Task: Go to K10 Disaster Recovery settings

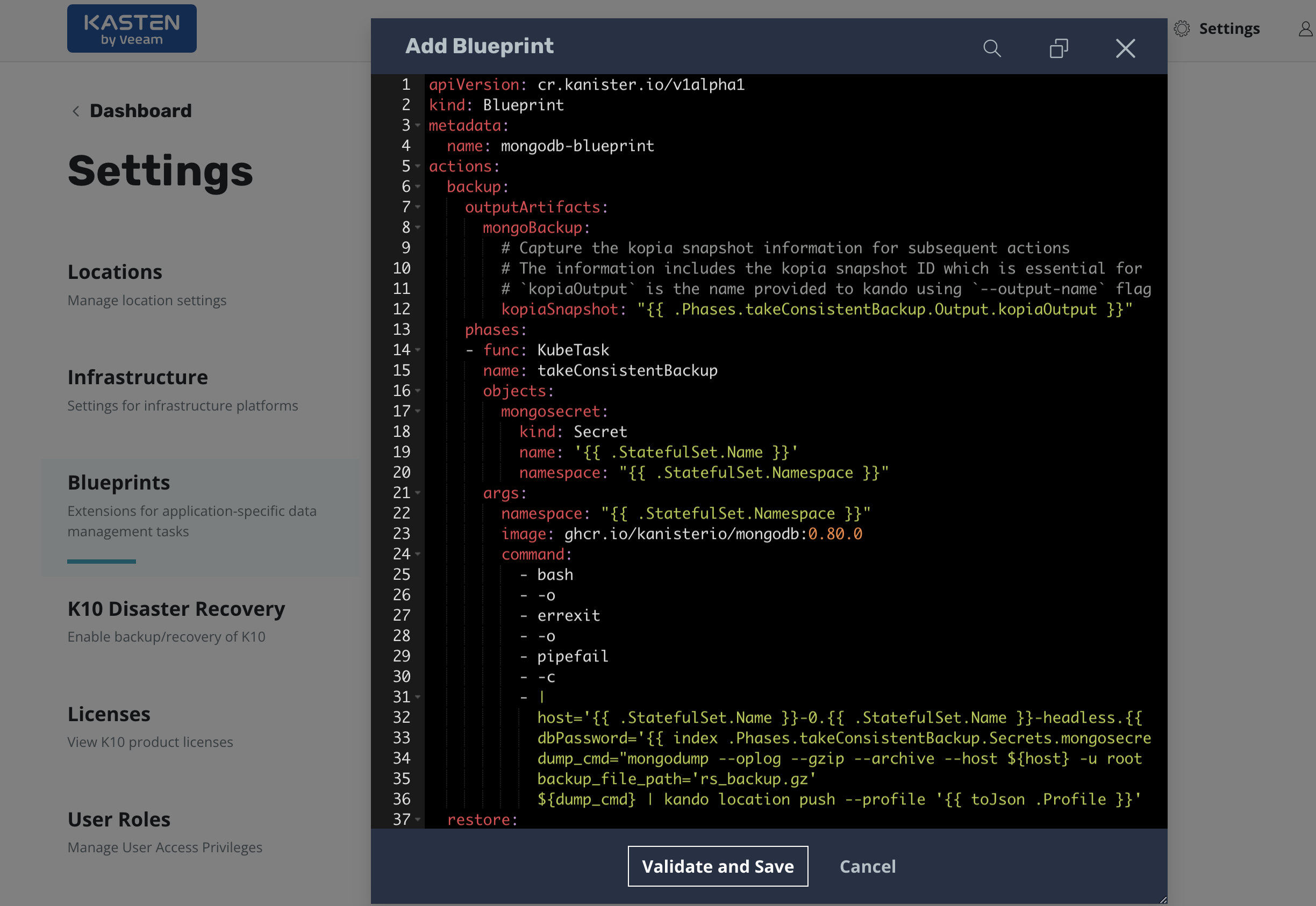Action: [x=176, y=609]
